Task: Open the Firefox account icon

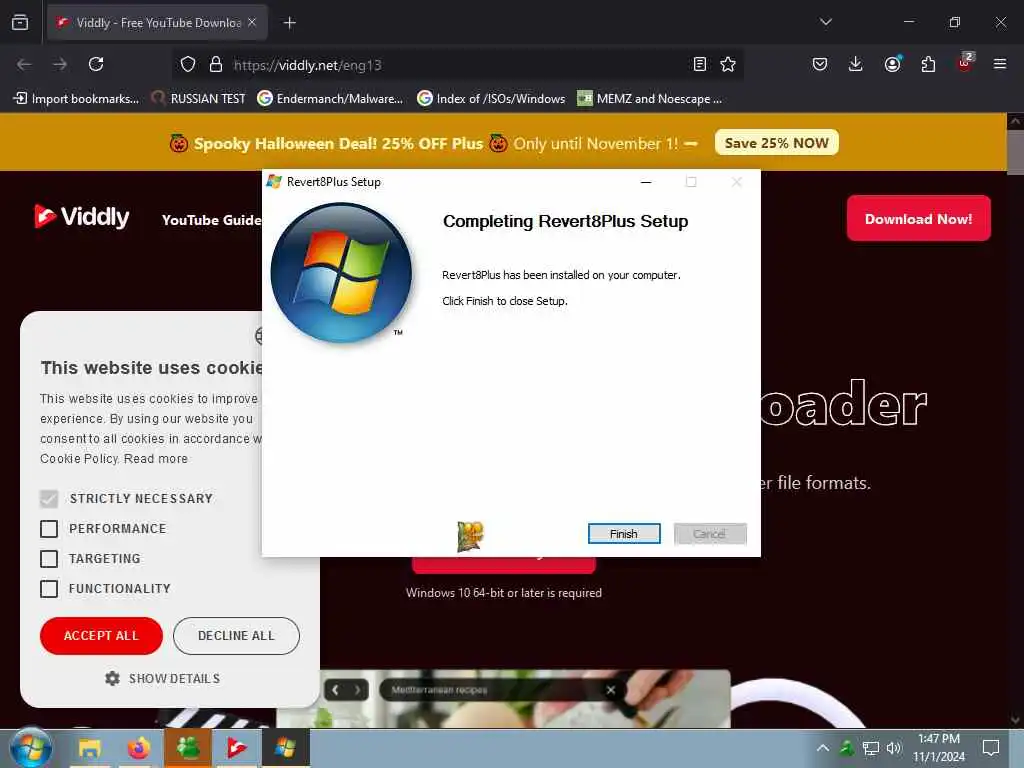Action: click(x=892, y=64)
